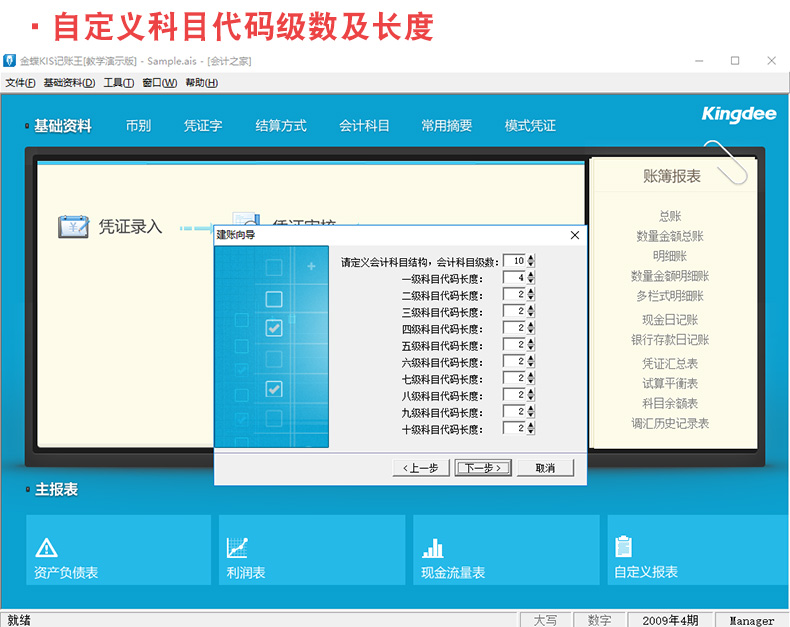Open the 总账 ledger link
The width and height of the screenshot is (790, 627).
669,216
